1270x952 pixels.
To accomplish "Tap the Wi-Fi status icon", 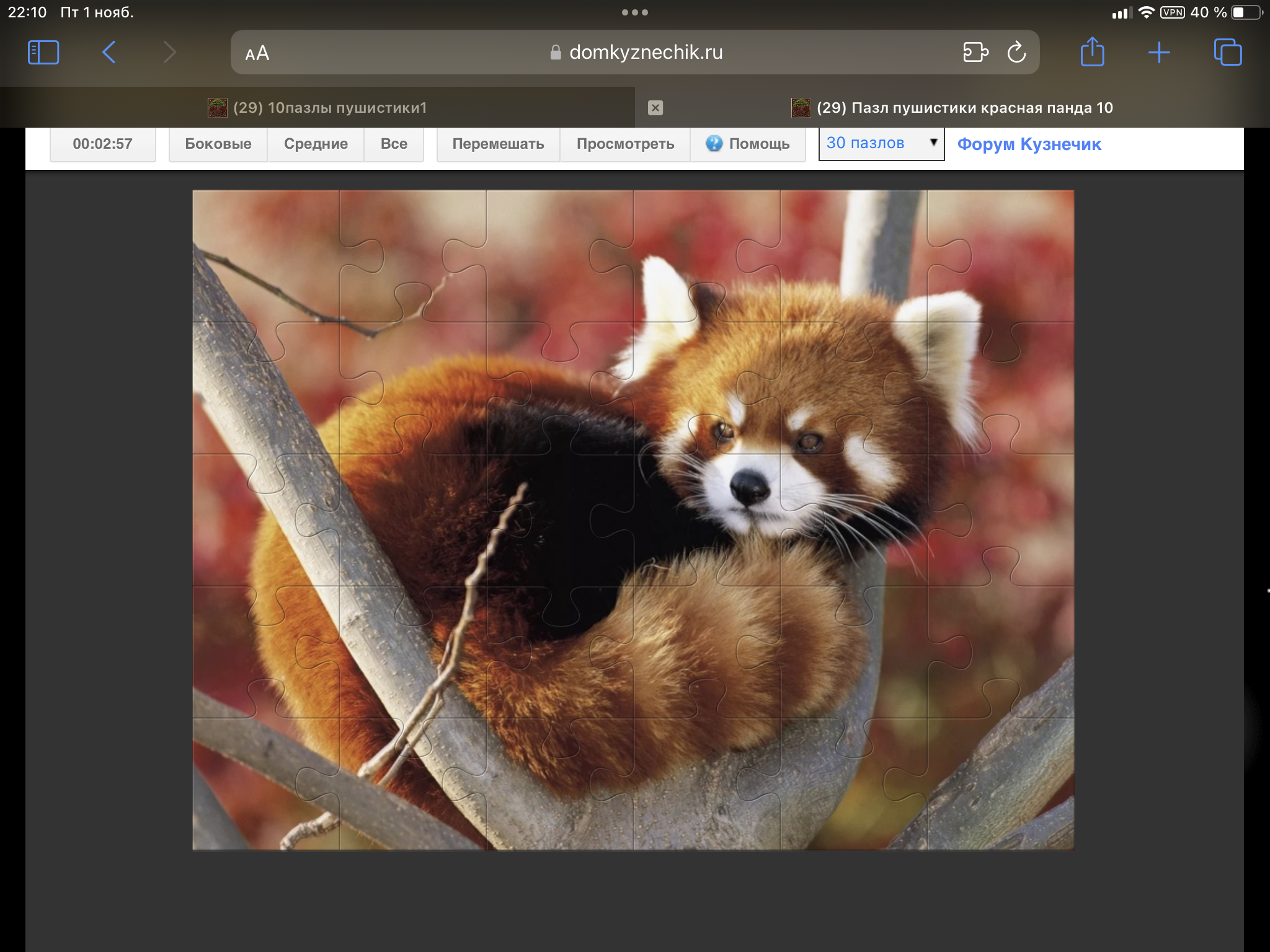I will click(x=1146, y=12).
